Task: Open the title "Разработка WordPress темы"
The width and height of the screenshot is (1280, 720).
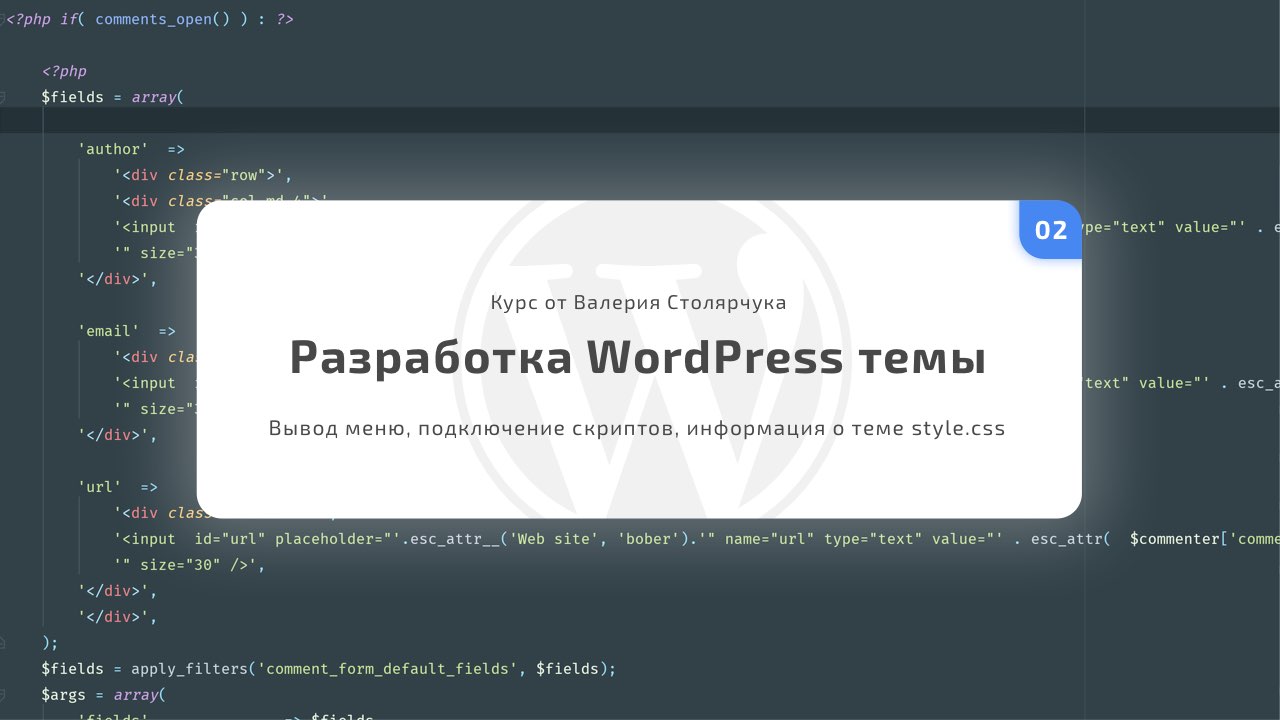Action: coord(638,357)
